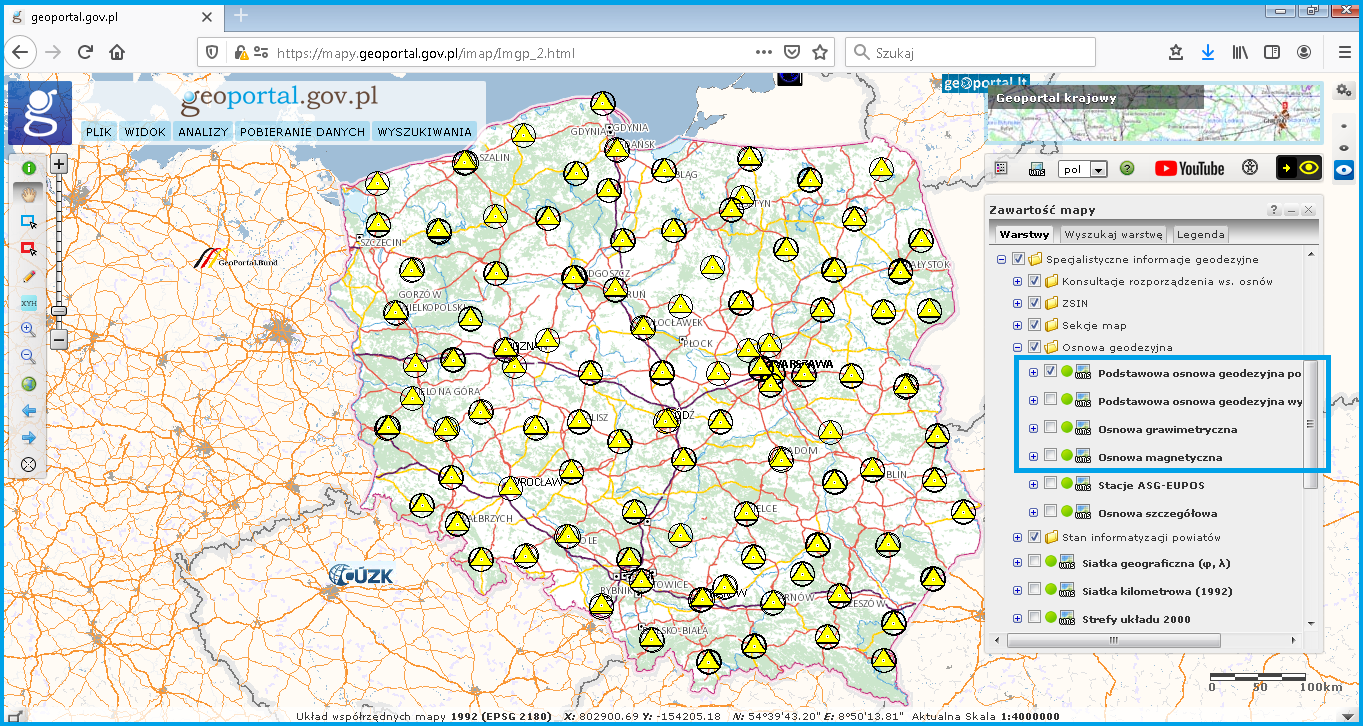Viewport: 1363px width, 726px height.
Task: Open the WIDOK menu
Action: (145, 131)
